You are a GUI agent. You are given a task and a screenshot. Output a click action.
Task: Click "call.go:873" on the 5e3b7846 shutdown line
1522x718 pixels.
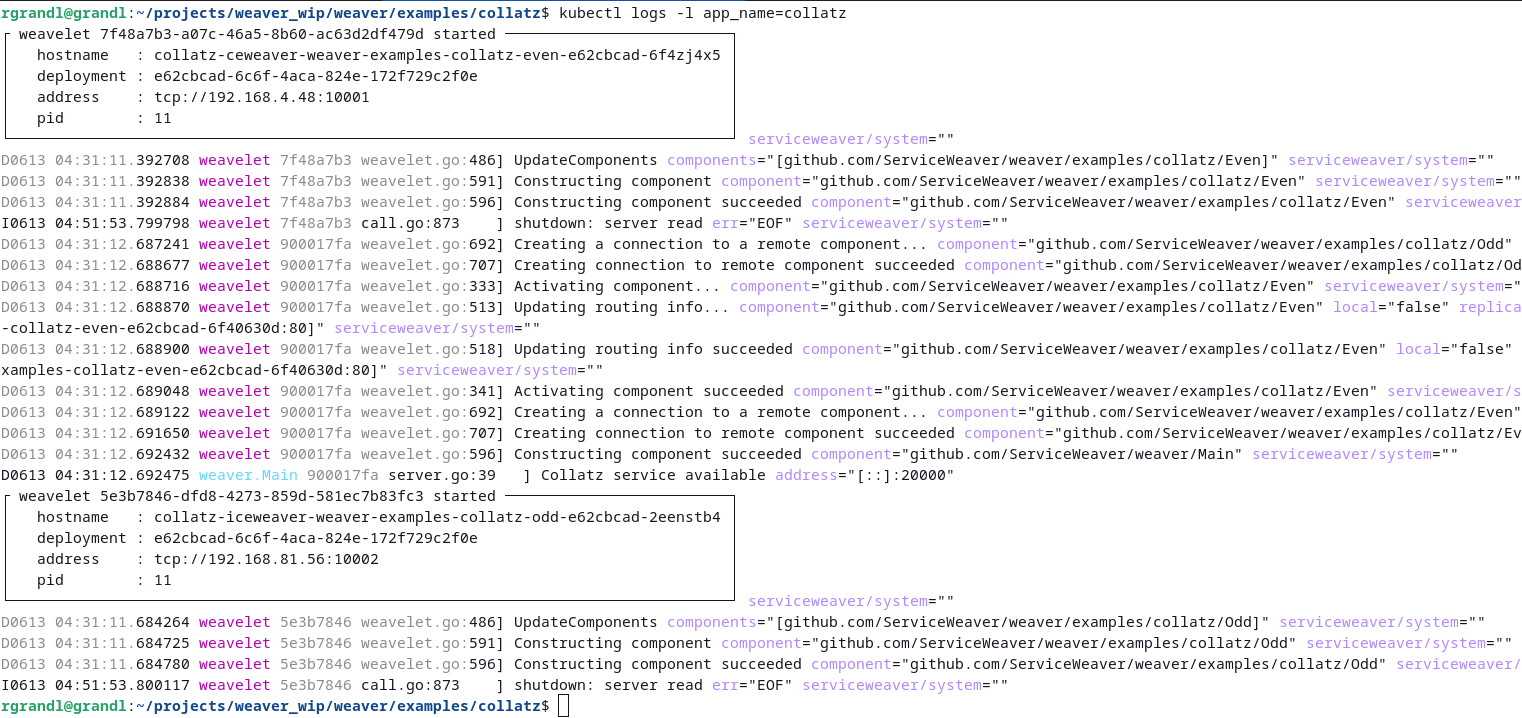[x=410, y=685]
